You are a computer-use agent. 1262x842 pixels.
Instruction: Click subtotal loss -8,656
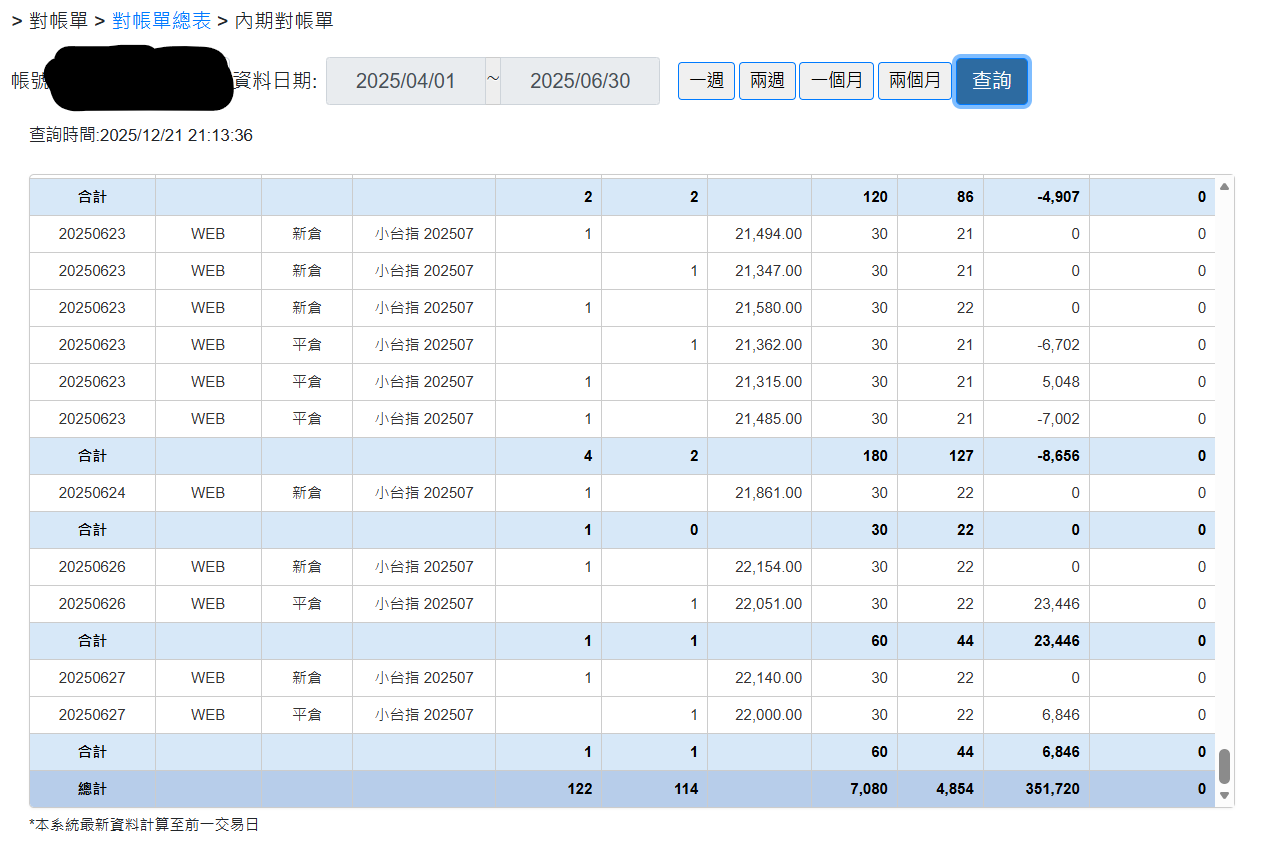(x=1057, y=456)
